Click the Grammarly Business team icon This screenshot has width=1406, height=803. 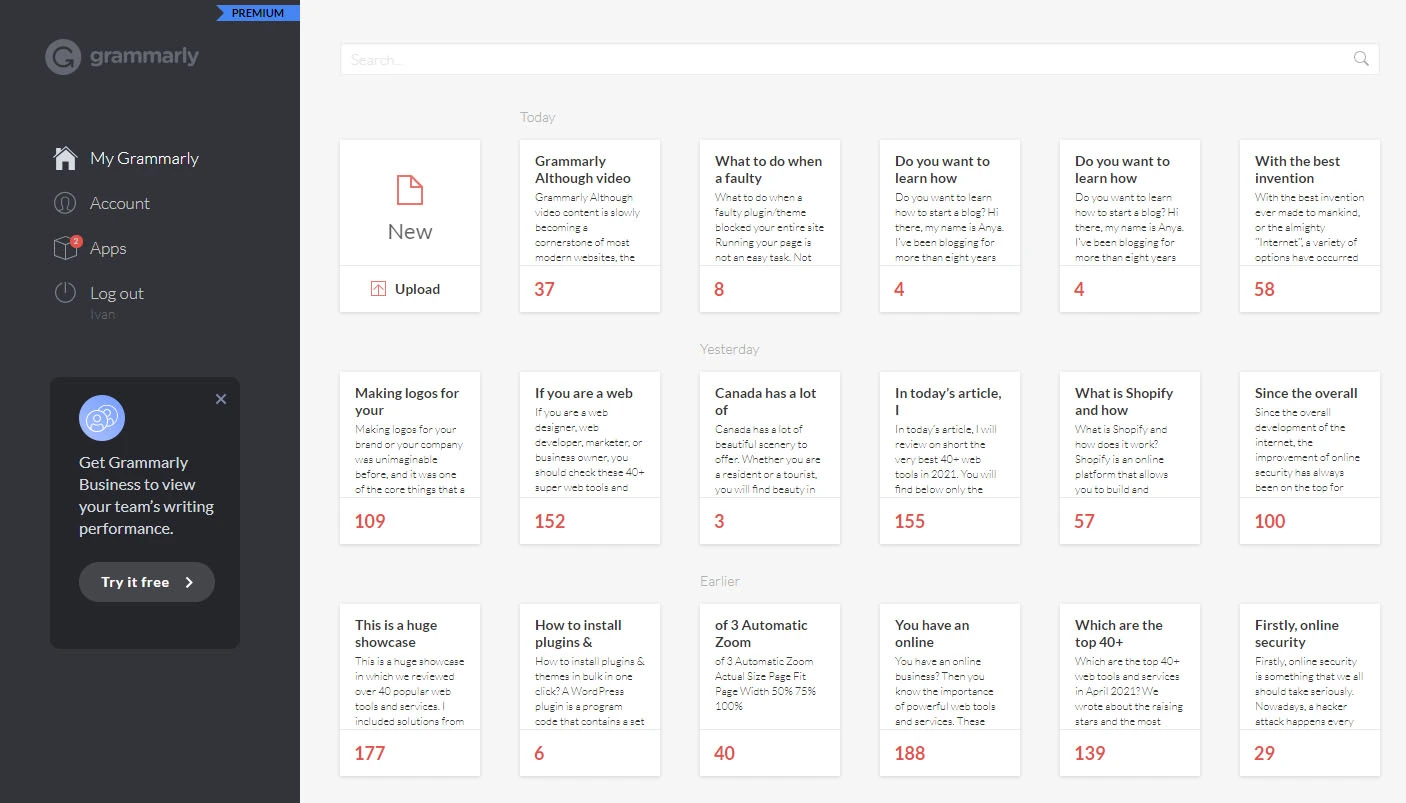(102, 418)
